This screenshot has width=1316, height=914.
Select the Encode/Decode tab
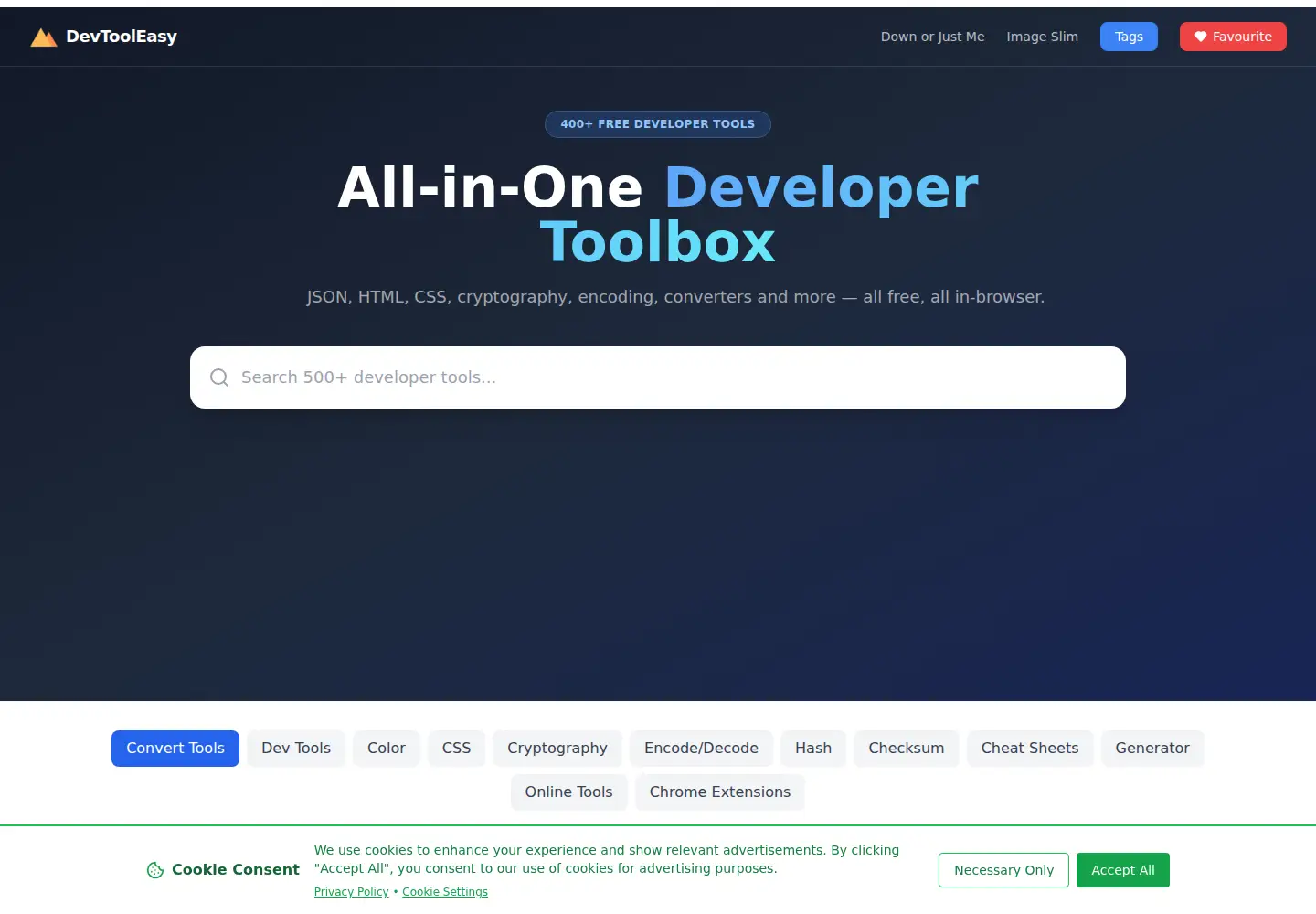tap(701, 749)
